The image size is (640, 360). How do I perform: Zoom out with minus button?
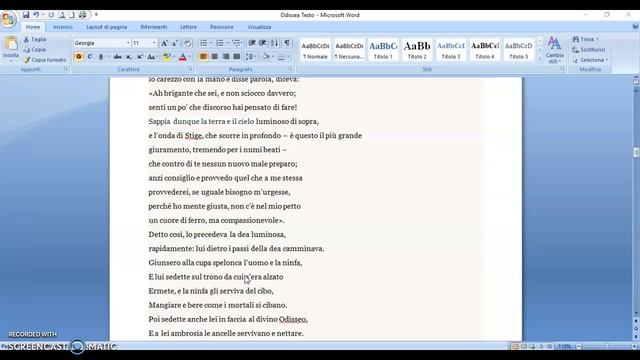tap(578, 347)
